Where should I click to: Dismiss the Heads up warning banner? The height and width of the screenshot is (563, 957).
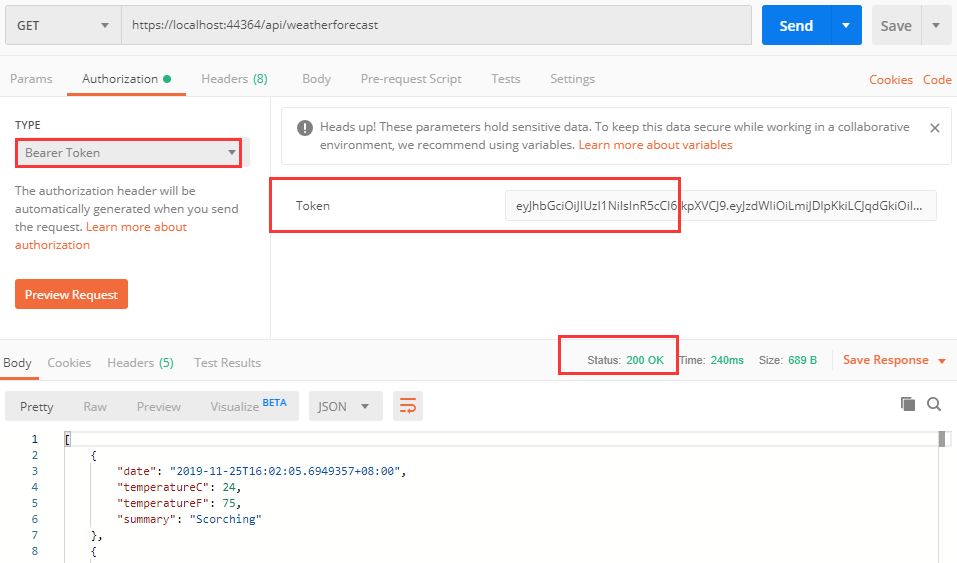click(x=935, y=128)
